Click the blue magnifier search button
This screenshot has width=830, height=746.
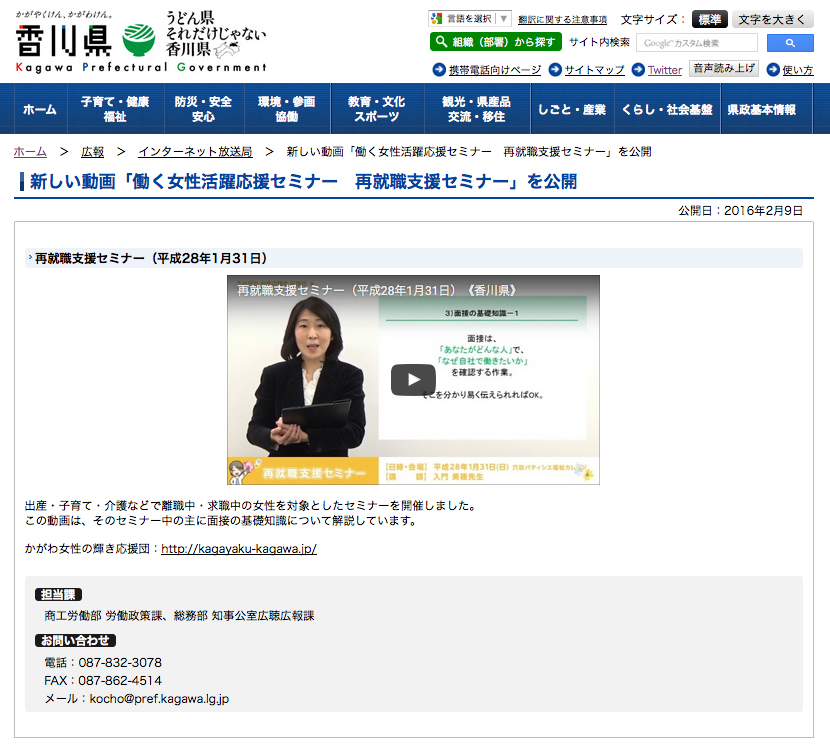coord(790,43)
